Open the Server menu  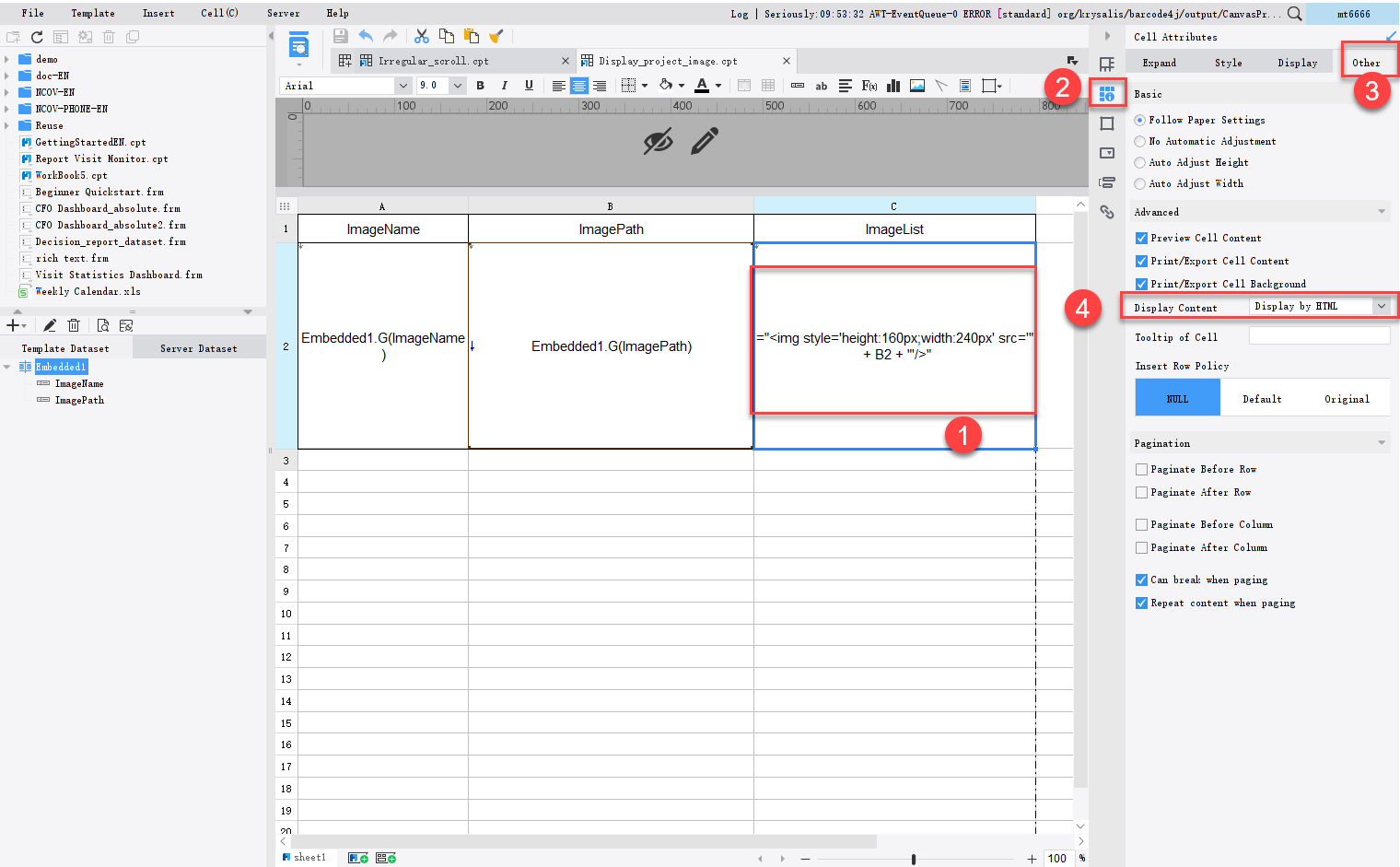click(283, 13)
